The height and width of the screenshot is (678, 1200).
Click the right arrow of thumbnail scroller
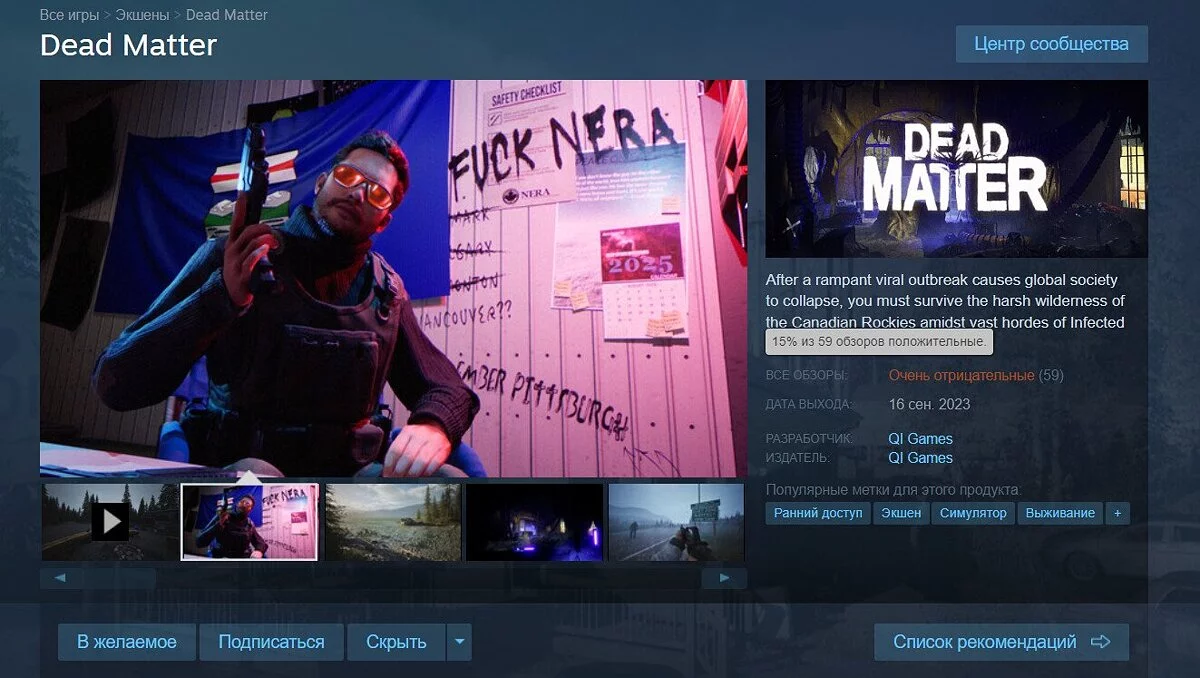tap(725, 578)
